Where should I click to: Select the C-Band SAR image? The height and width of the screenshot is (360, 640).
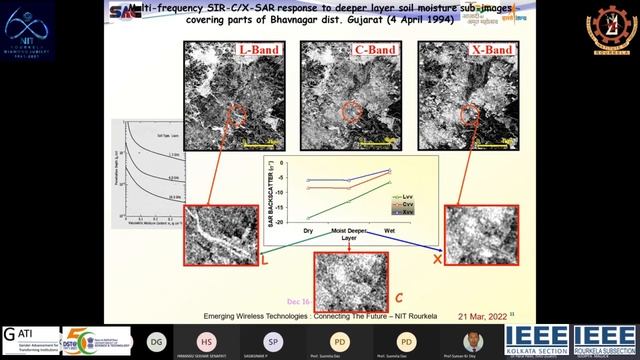[351, 96]
